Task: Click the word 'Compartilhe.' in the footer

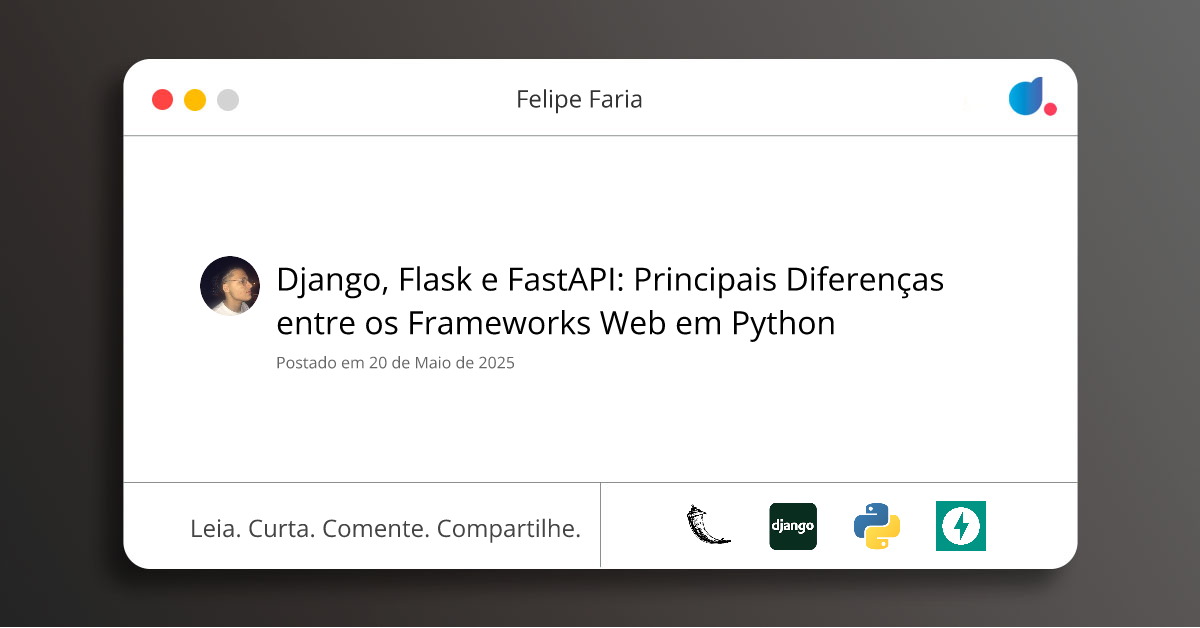Action: tap(509, 529)
